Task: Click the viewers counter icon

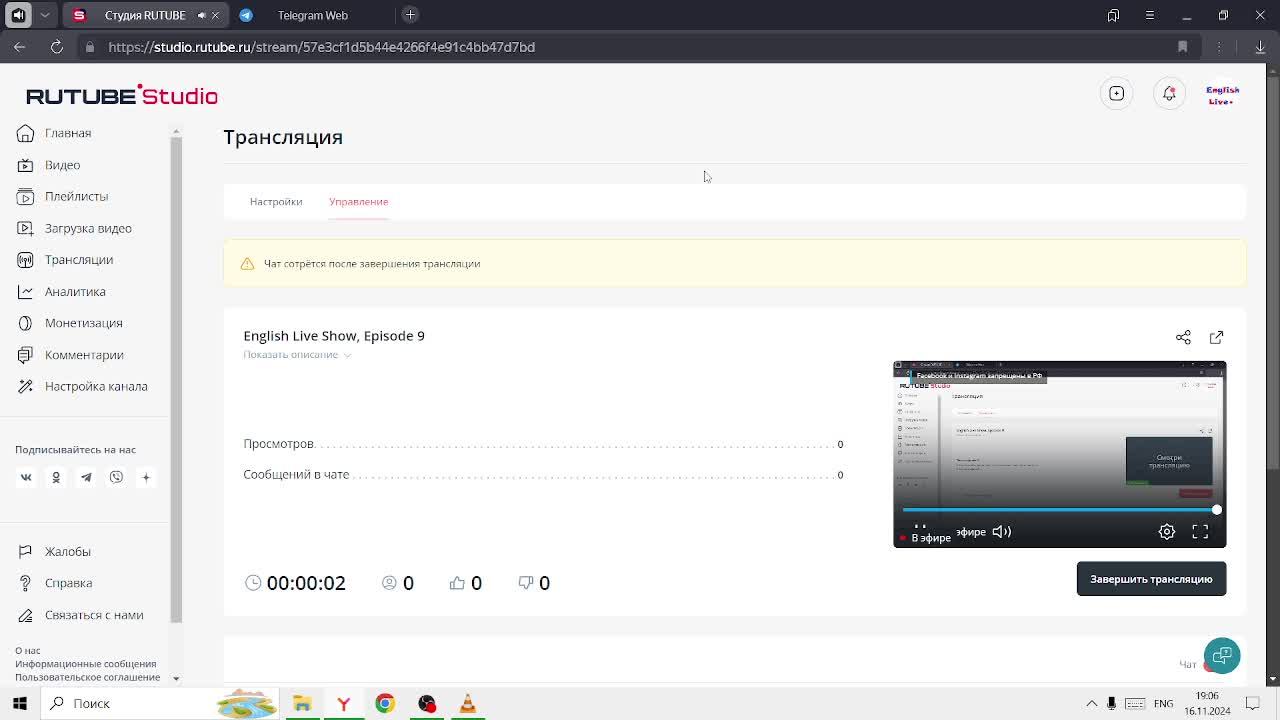Action: (389, 583)
